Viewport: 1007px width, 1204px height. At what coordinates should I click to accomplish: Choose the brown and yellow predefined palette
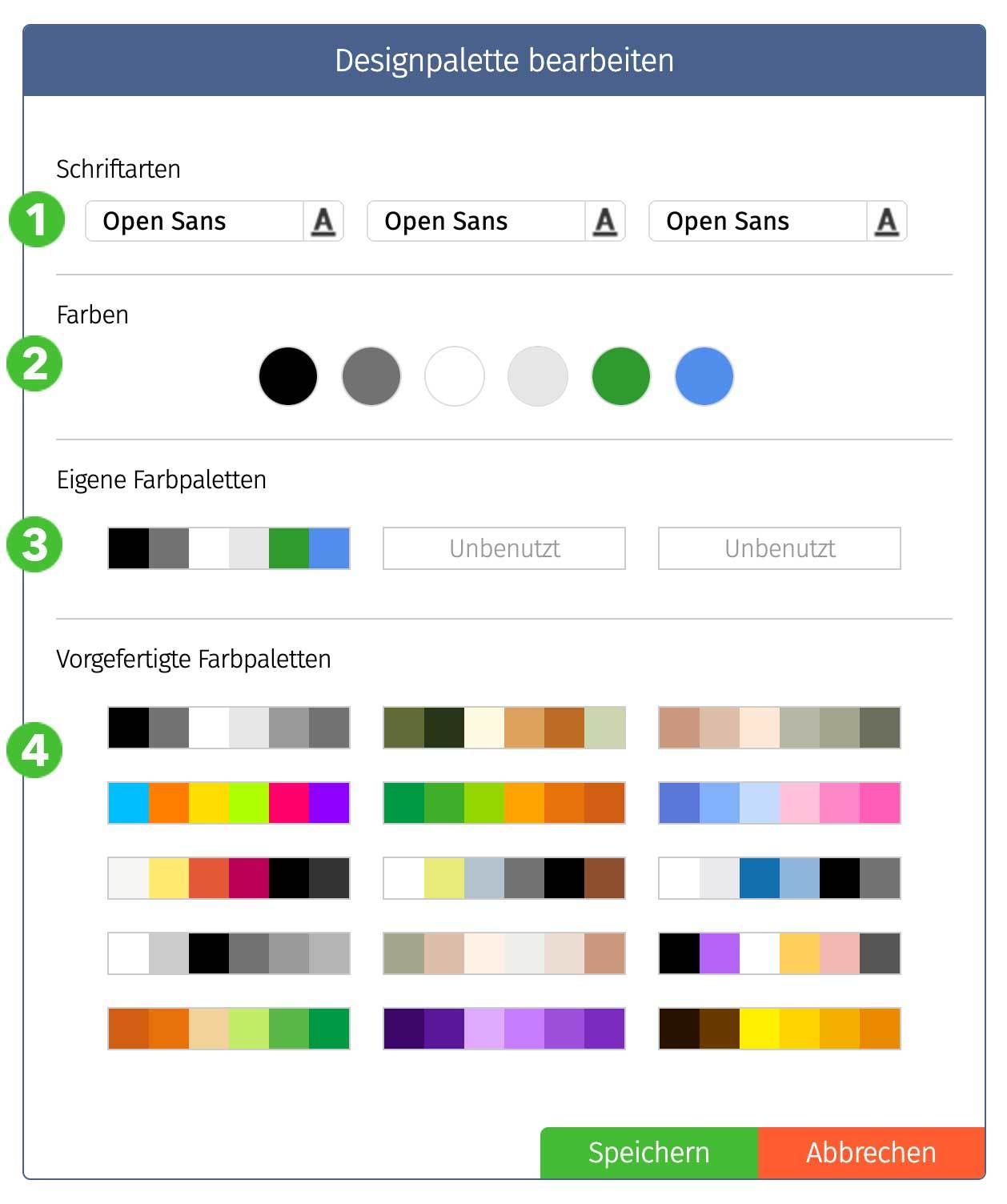pyautogui.click(x=780, y=1029)
